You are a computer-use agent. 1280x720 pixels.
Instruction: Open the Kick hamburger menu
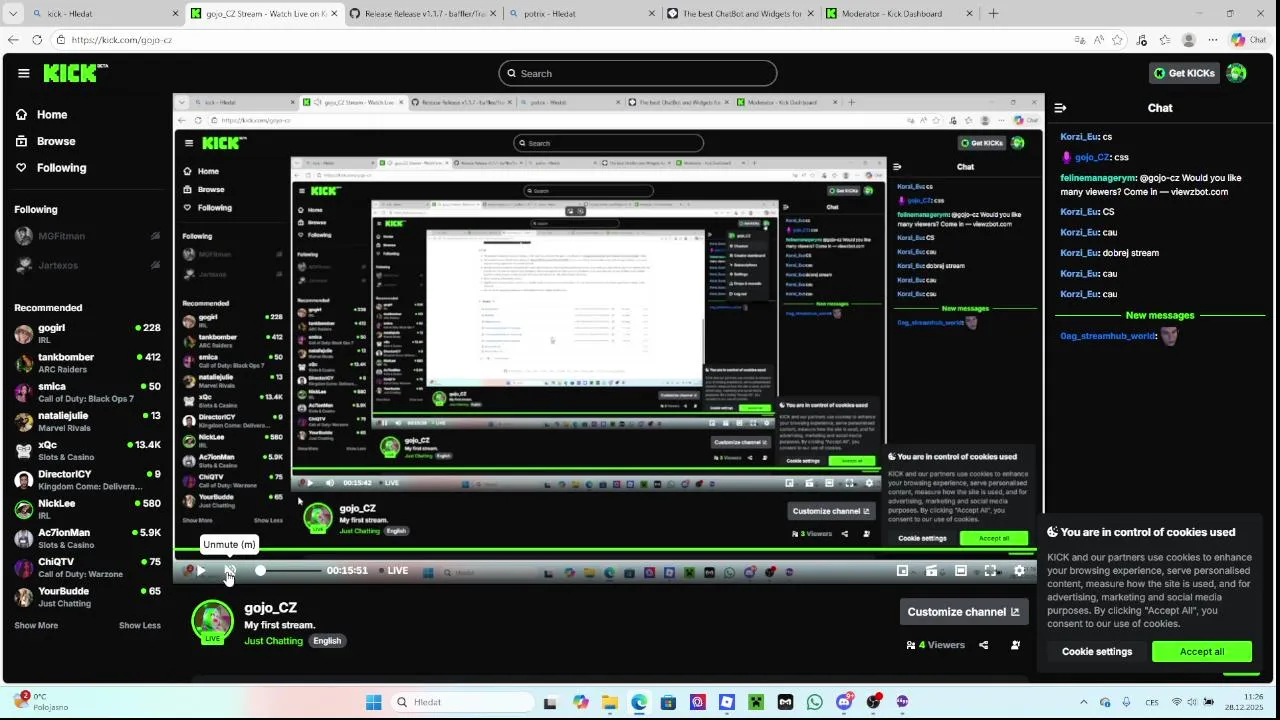(x=23, y=73)
